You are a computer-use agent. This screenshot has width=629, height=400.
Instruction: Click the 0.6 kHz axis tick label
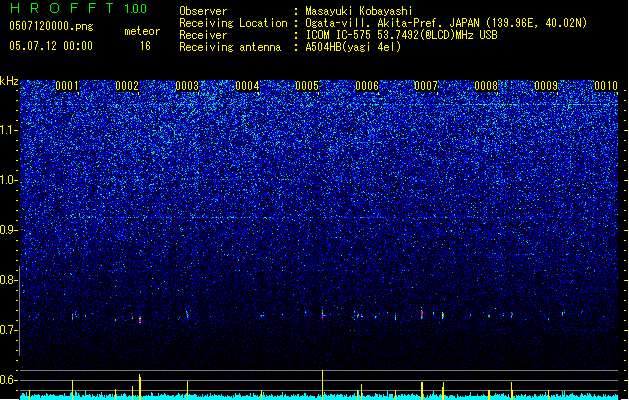click(x=9, y=380)
